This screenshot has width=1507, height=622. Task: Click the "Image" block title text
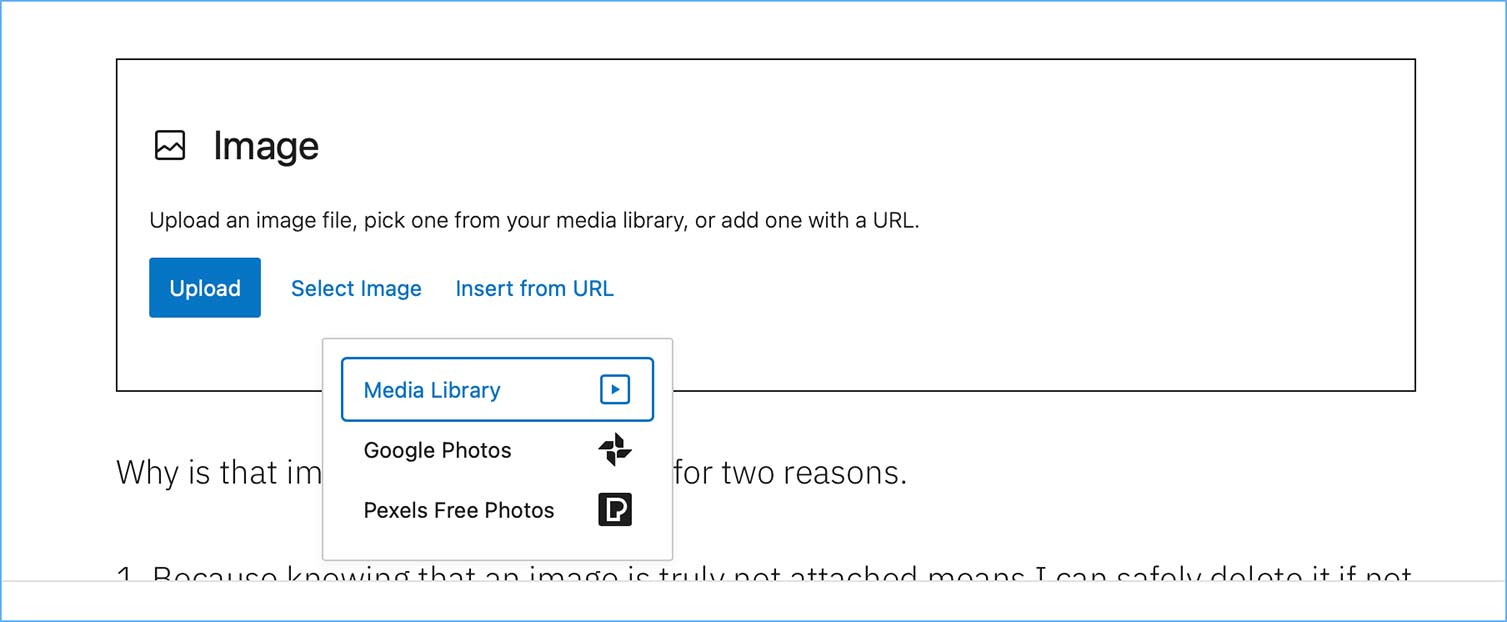point(266,147)
